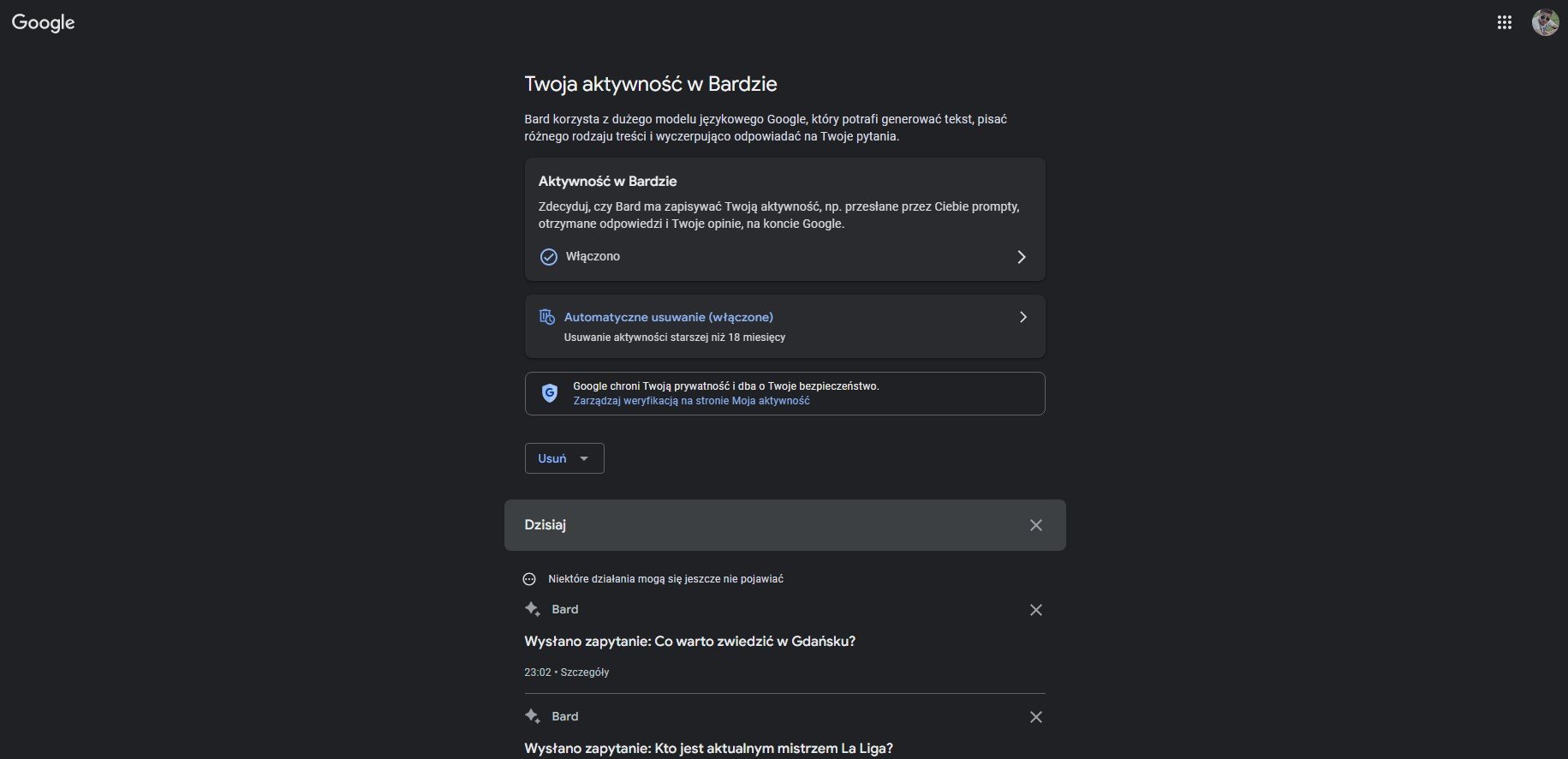Open Szczegóły for the Gdańsk query
The width and height of the screenshot is (1568, 759).
584,672
